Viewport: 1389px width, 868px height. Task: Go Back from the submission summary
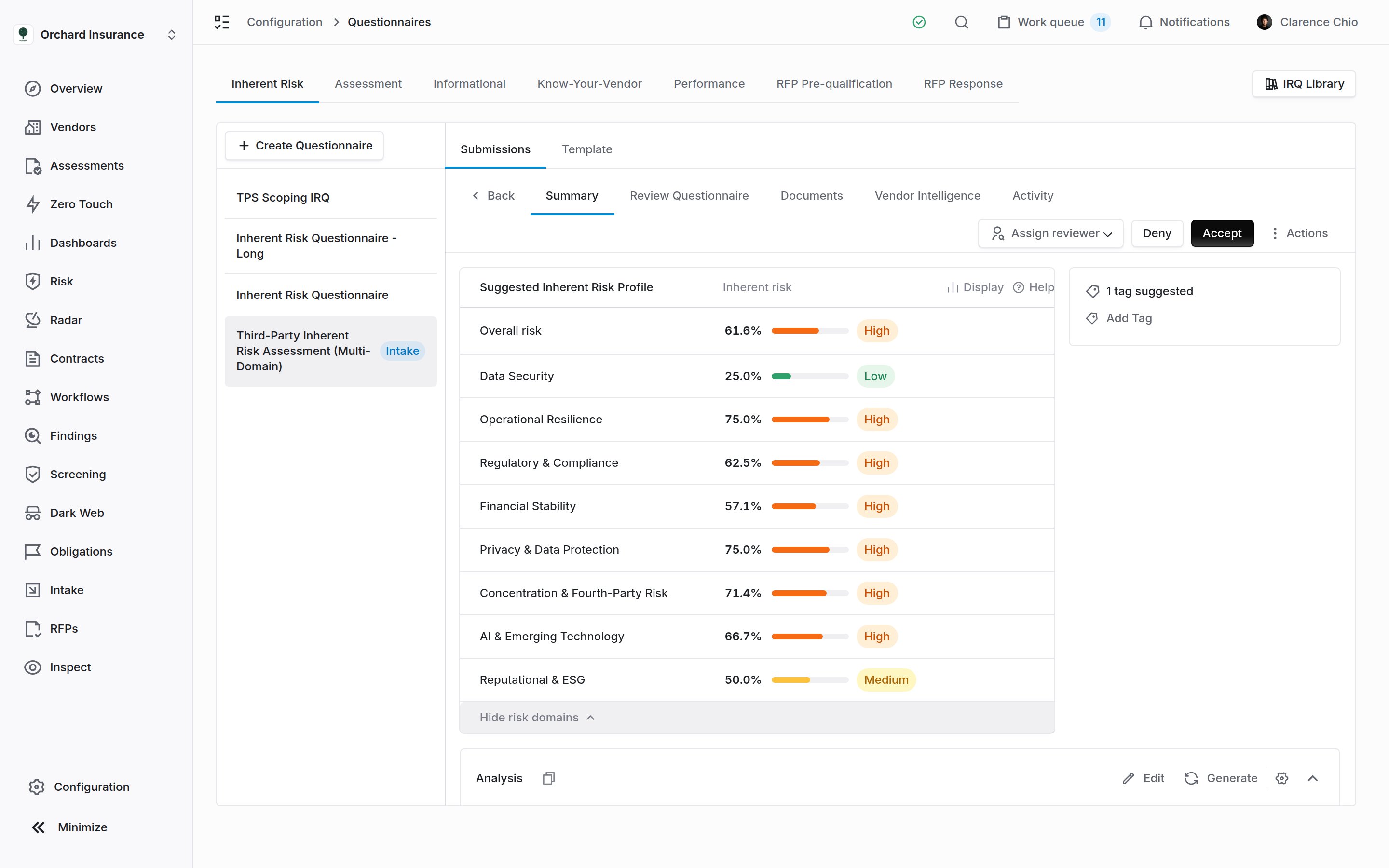pos(493,196)
